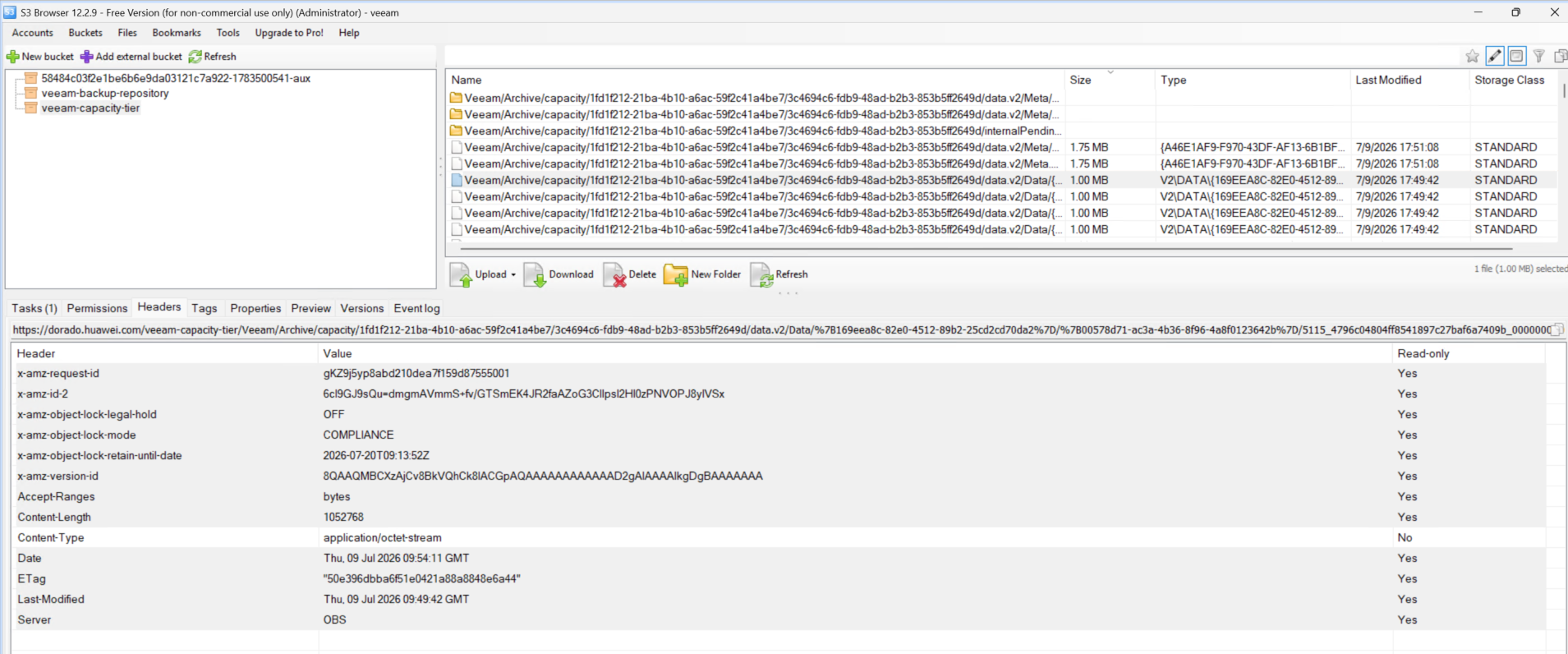Switch to the Versions tab
This screenshot has height=654, width=1568.
362,308
